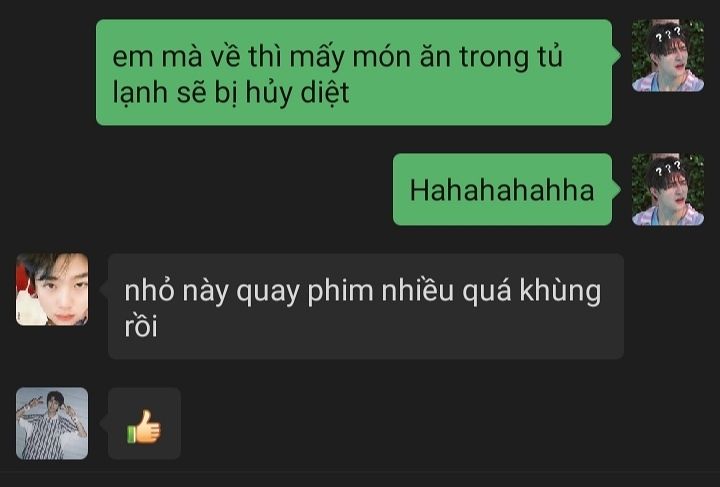View profile of the "nhỏ này quay phim" sender
720x487 pixels.
point(52,289)
